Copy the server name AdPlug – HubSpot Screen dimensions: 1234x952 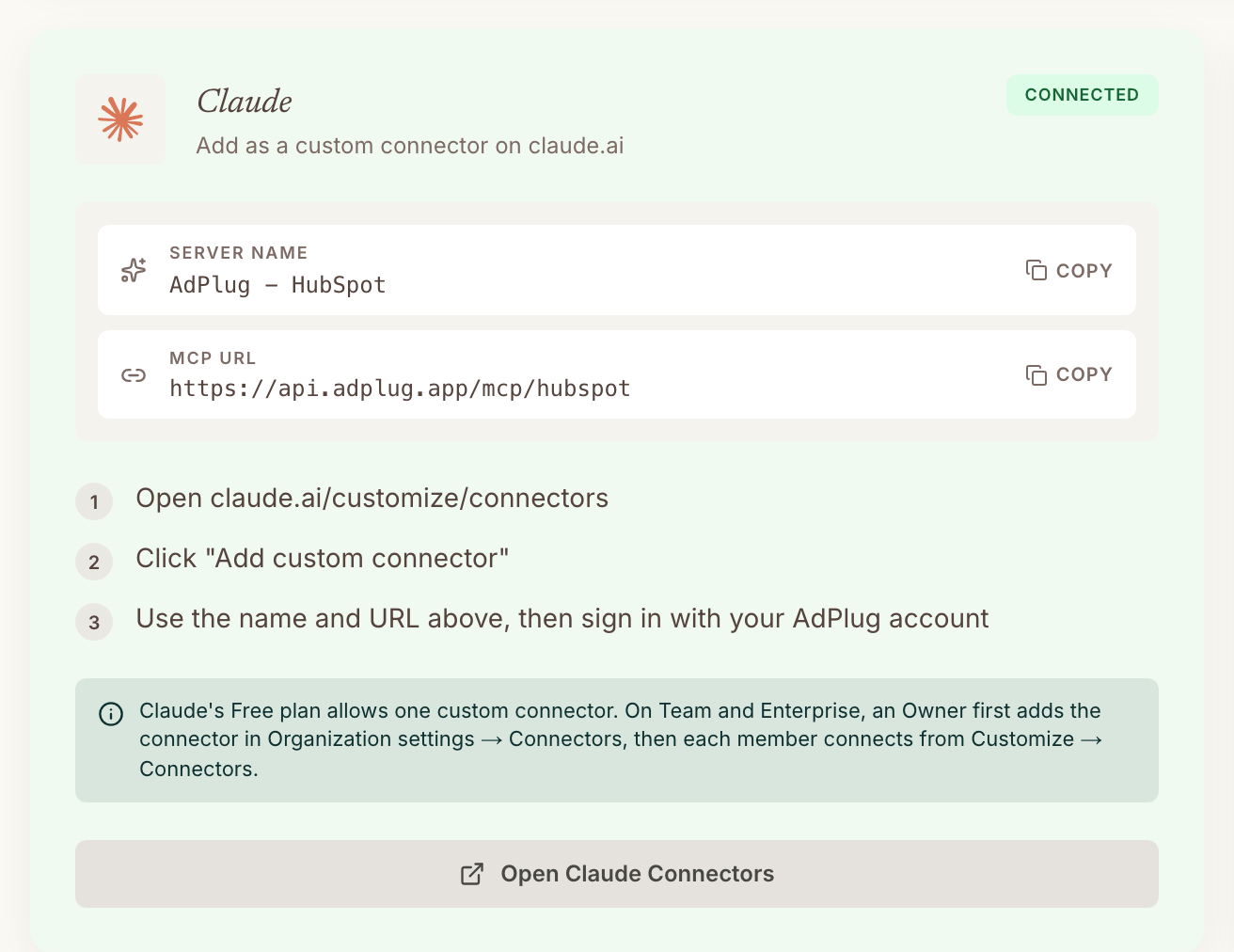[x=1069, y=271]
